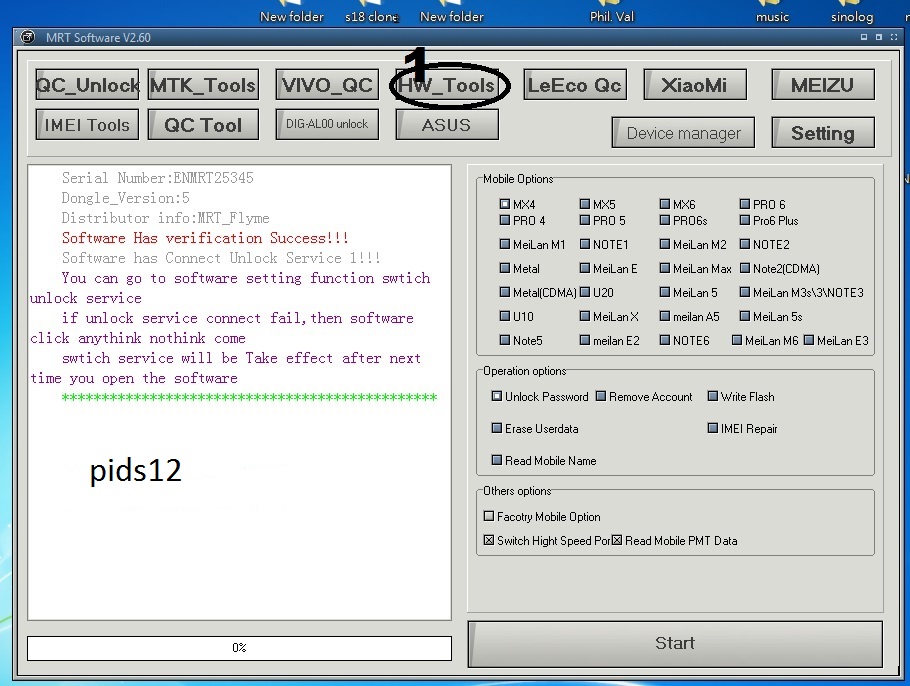The image size is (910, 686).
Task: Click 'Dongle_Version:5' log line
Action: [x=125, y=198]
